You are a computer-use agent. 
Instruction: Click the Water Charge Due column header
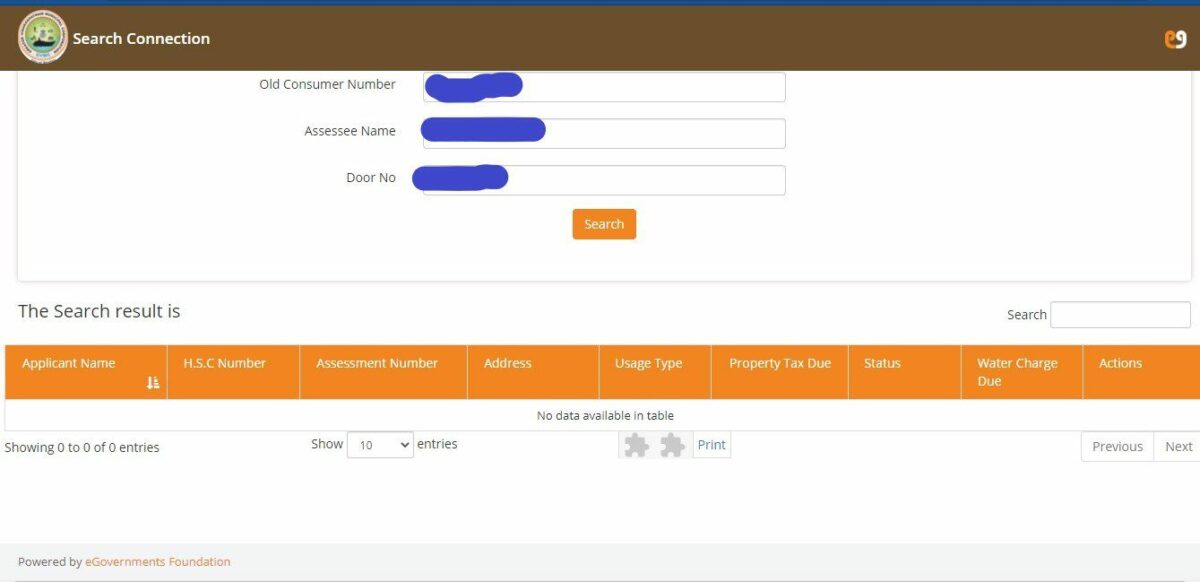[x=1017, y=372]
